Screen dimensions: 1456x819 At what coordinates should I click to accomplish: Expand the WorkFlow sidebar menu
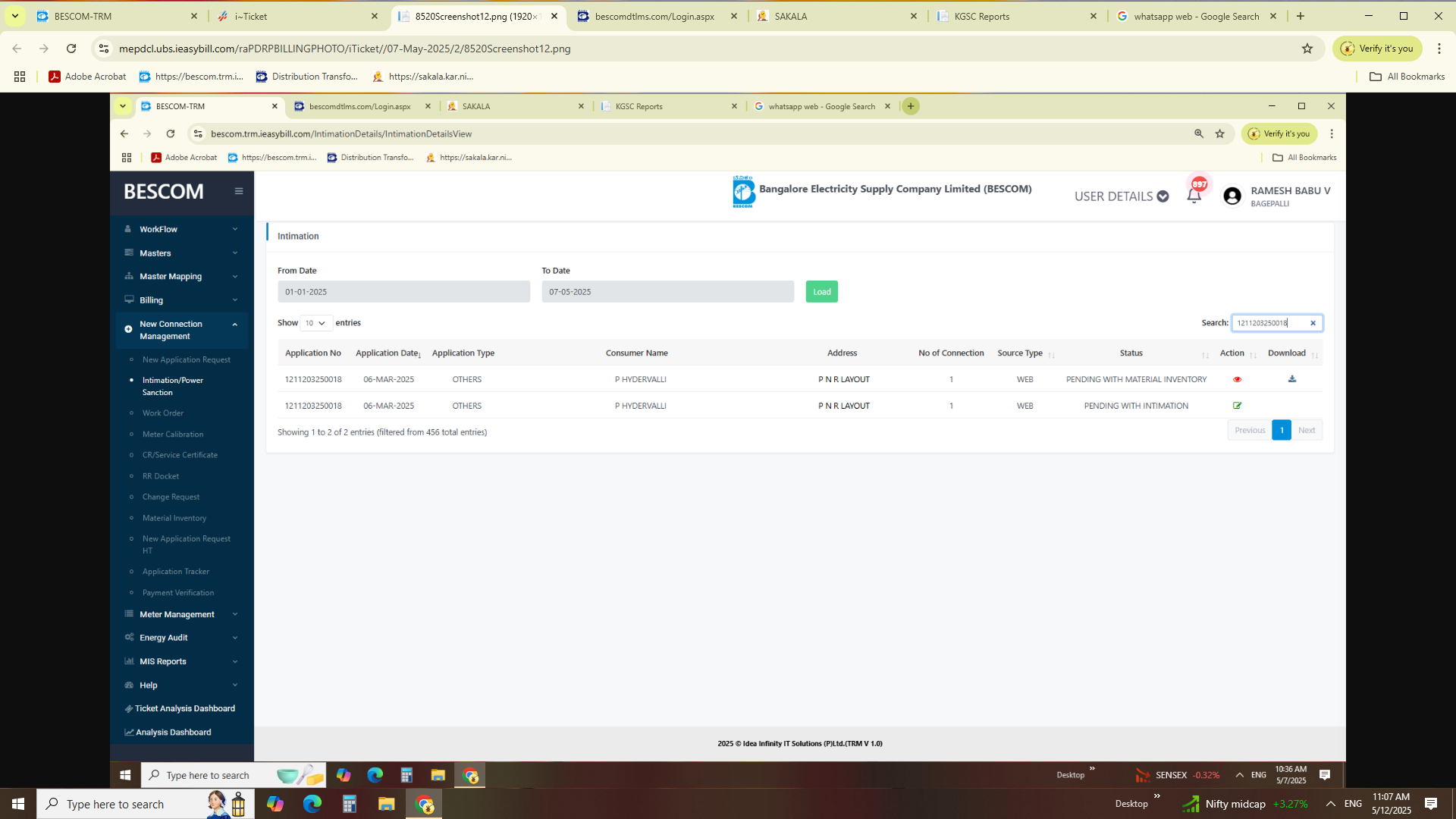pyautogui.click(x=180, y=229)
